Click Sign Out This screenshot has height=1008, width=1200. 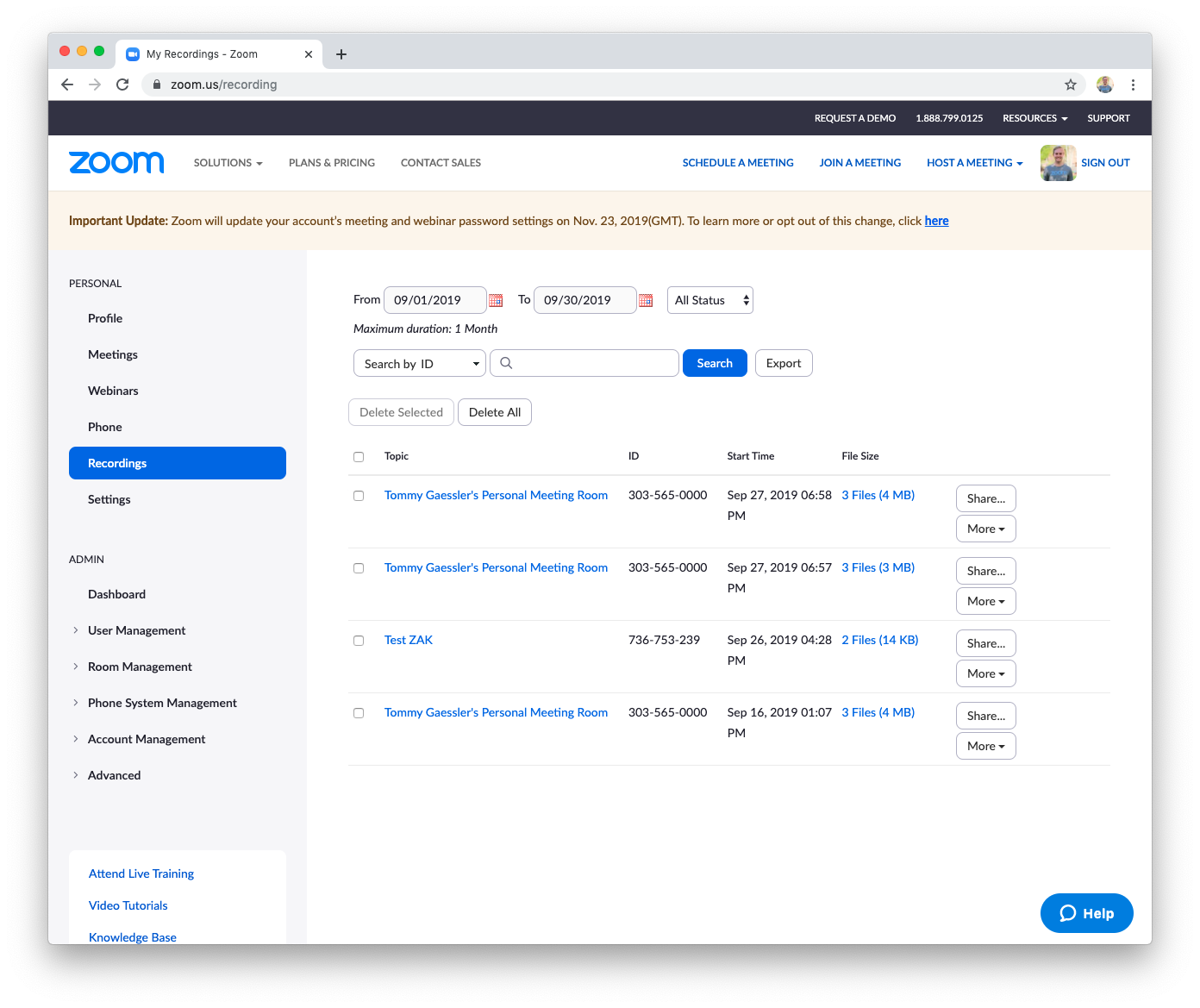click(1105, 163)
